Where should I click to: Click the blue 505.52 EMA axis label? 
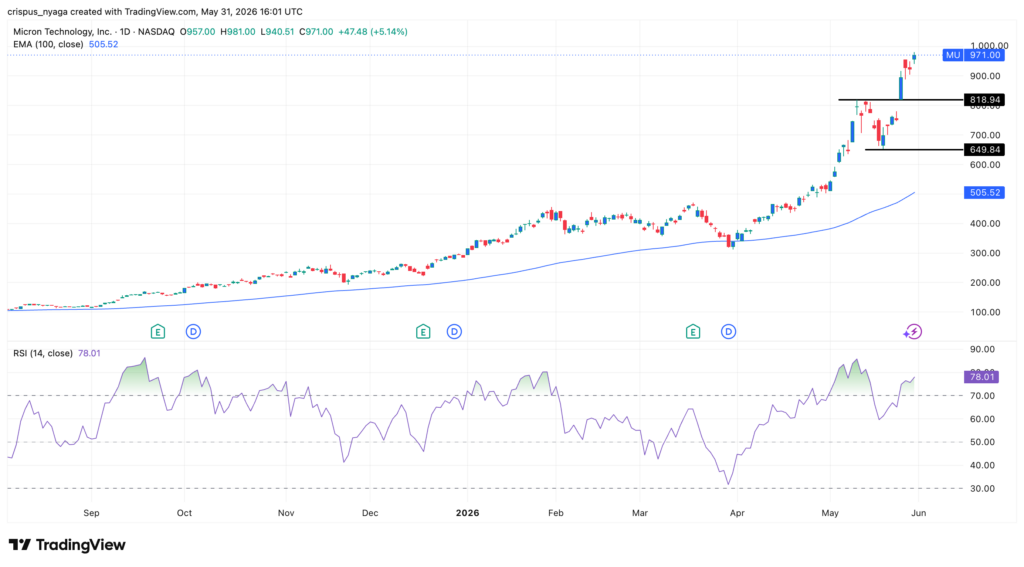984,193
